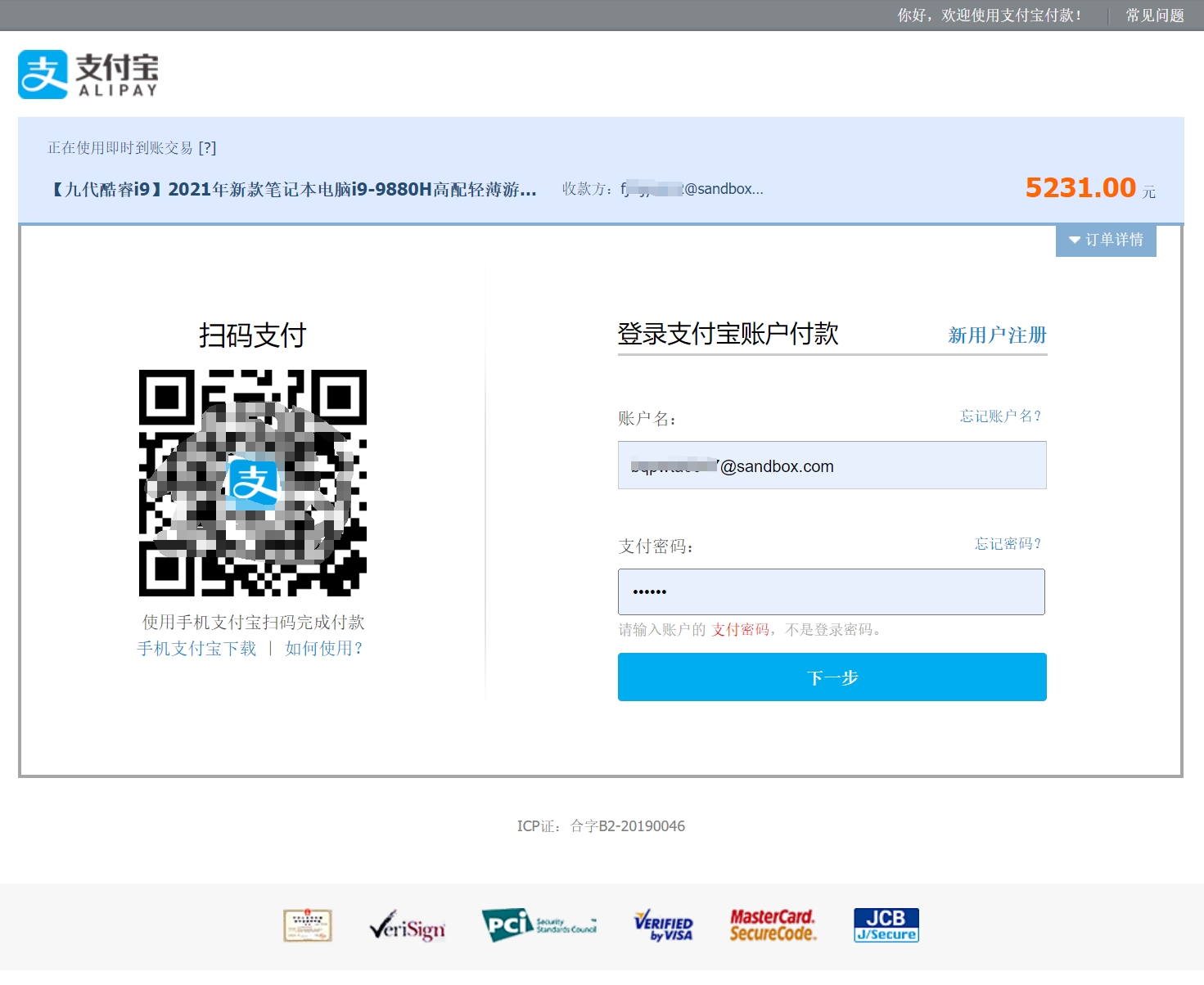Click the 扫码支付 heading

coord(252,335)
